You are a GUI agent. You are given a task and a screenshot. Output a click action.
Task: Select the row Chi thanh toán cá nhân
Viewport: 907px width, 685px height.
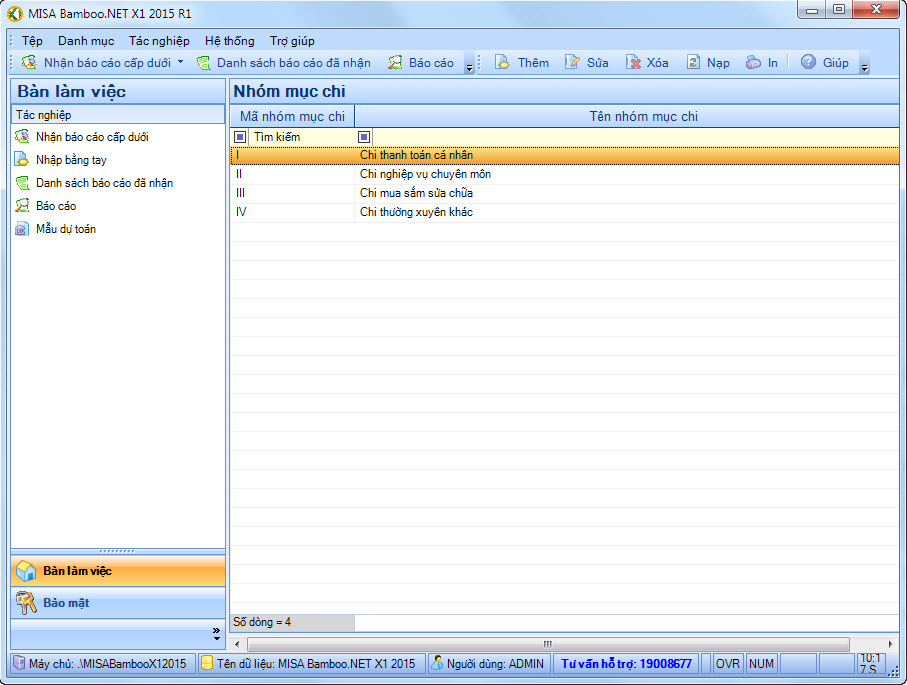click(x=565, y=155)
